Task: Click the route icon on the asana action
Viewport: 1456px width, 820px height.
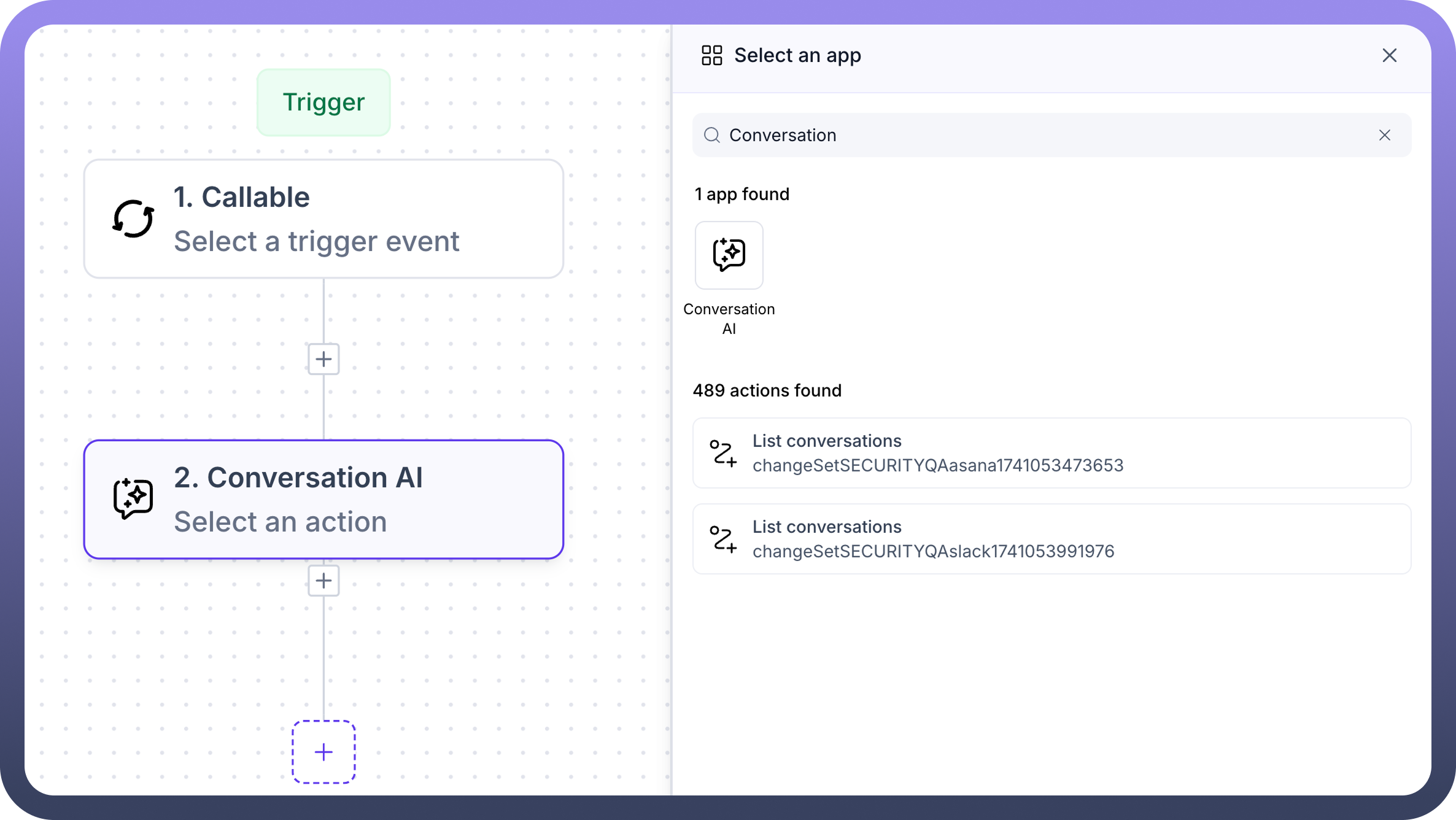Action: [x=722, y=453]
